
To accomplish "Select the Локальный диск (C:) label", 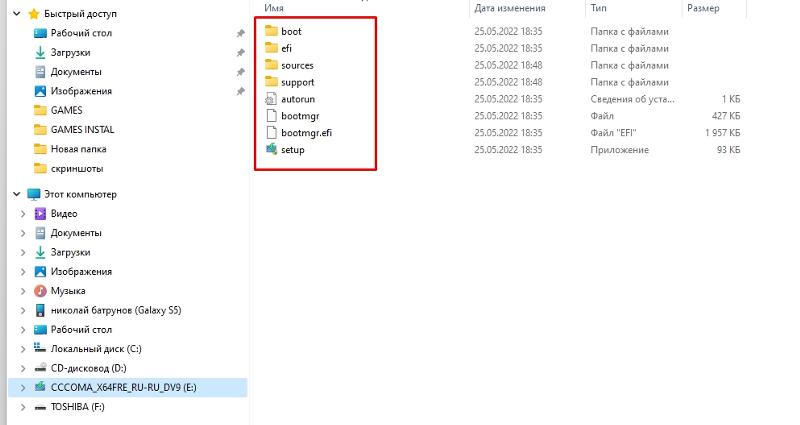I will (96, 349).
